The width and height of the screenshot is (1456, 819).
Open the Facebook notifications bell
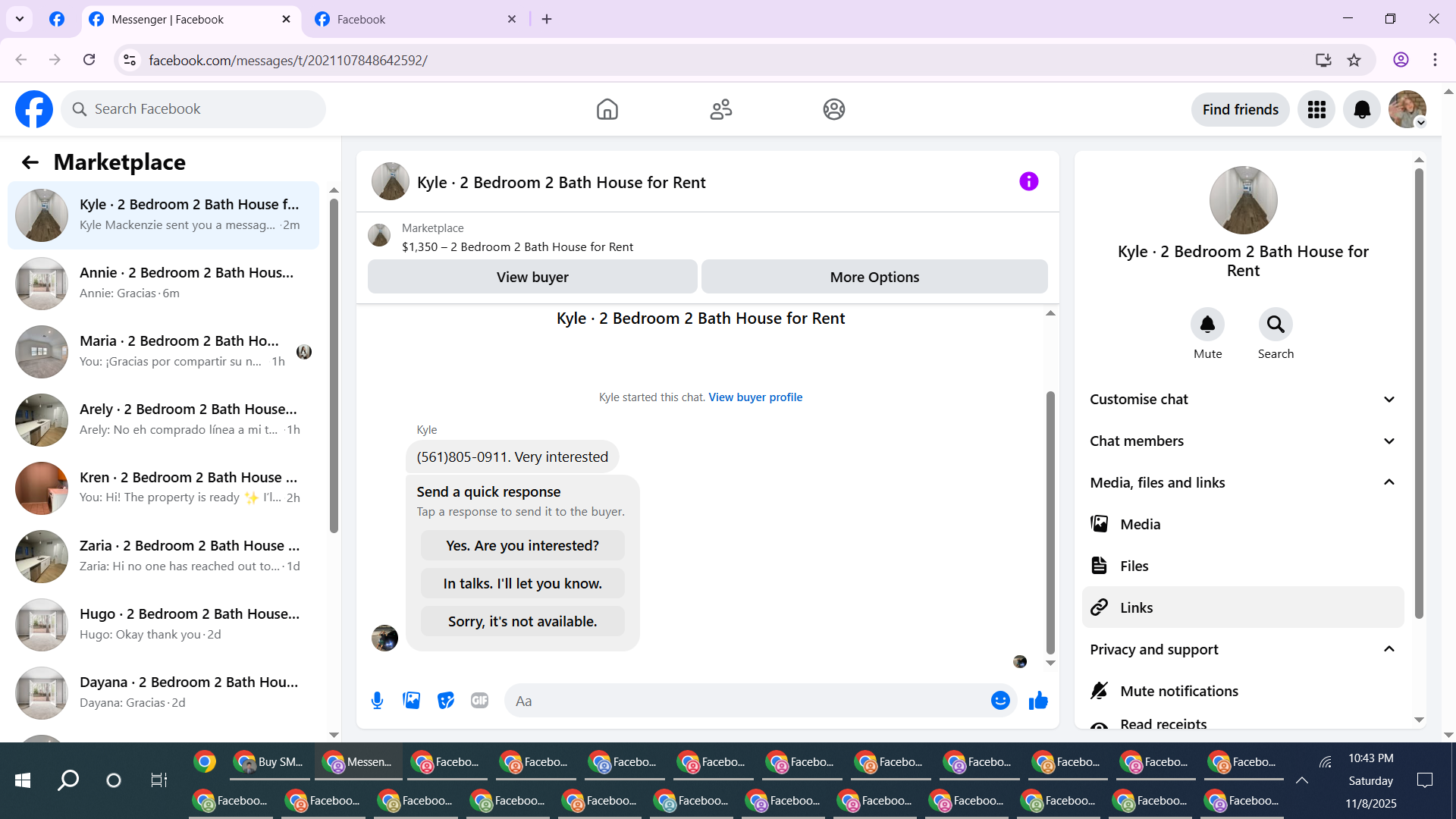coord(1361,110)
